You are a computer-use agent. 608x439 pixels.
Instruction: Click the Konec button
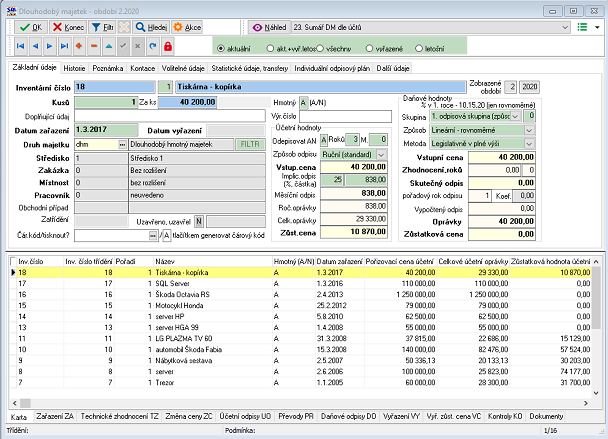[68, 27]
